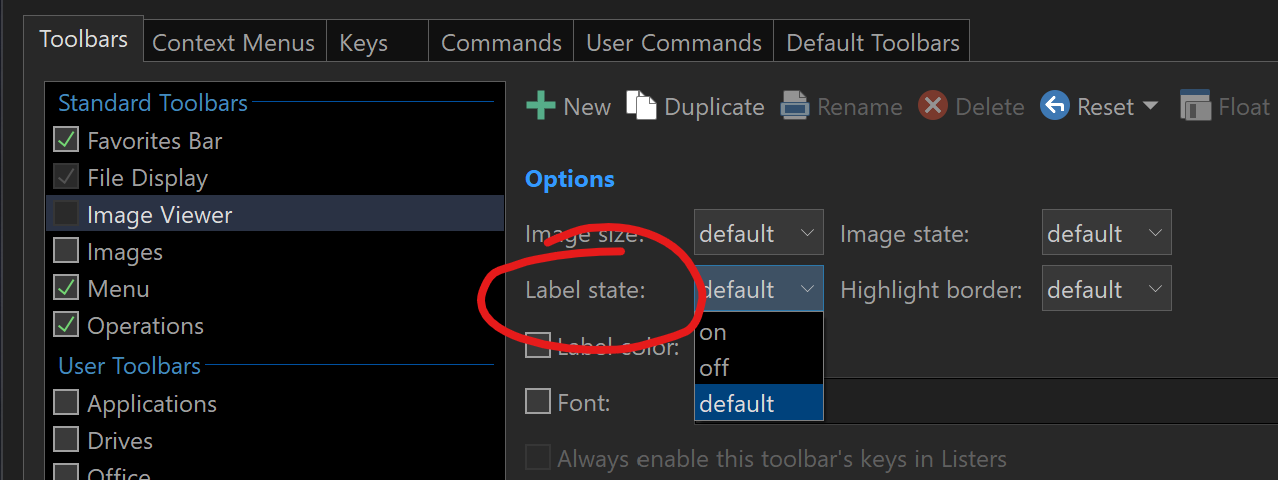The width and height of the screenshot is (1278, 480).
Task: Uncheck the Favorites Bar checkbox
Action: point(66,141)
